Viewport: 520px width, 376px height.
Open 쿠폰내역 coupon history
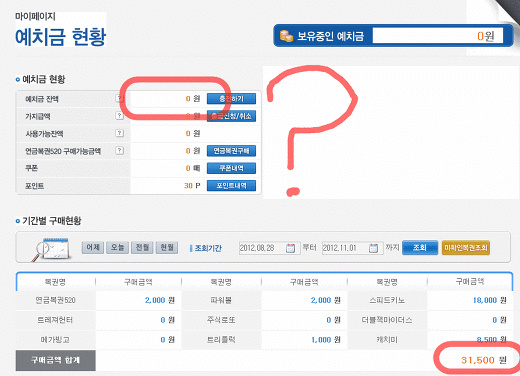coord(231,168)
